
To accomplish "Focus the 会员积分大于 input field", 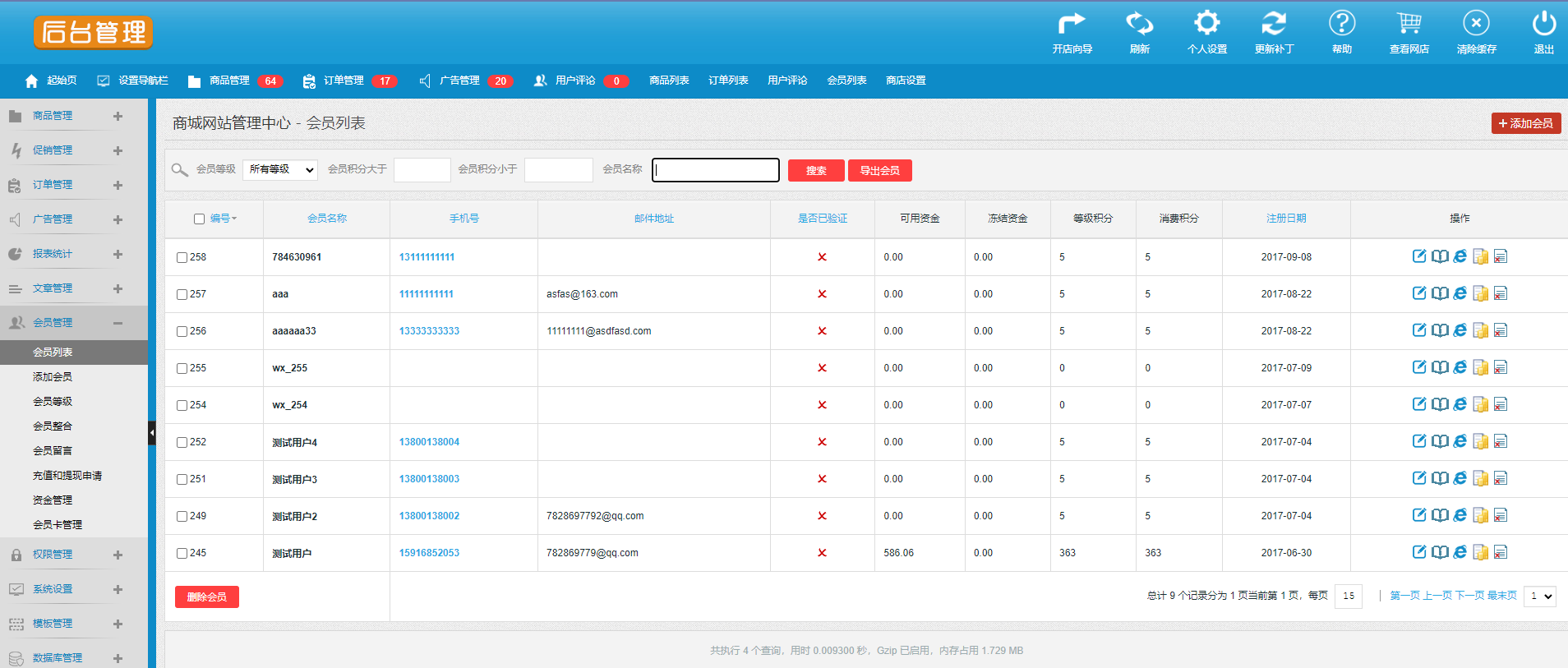I will 422,170.
